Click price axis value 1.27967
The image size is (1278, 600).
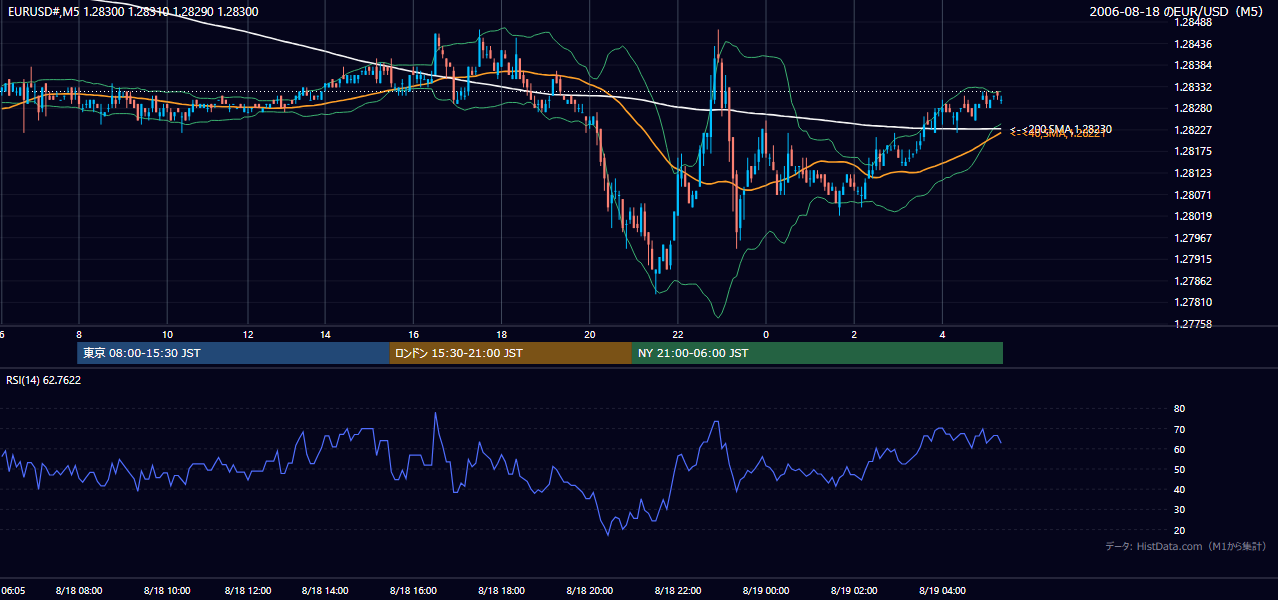pos(1194,238)
